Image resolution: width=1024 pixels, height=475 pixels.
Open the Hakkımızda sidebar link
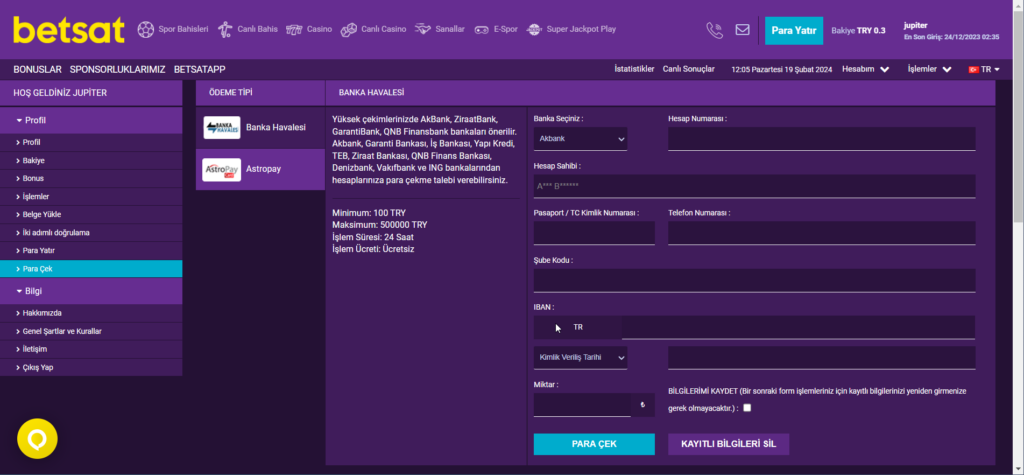pos(91,313)
